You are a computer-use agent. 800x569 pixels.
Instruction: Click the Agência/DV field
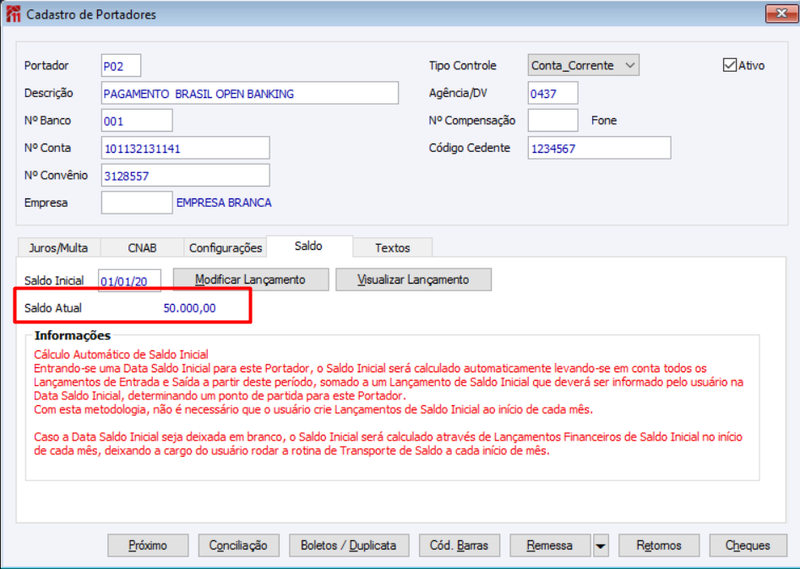[x=553, y=93]
